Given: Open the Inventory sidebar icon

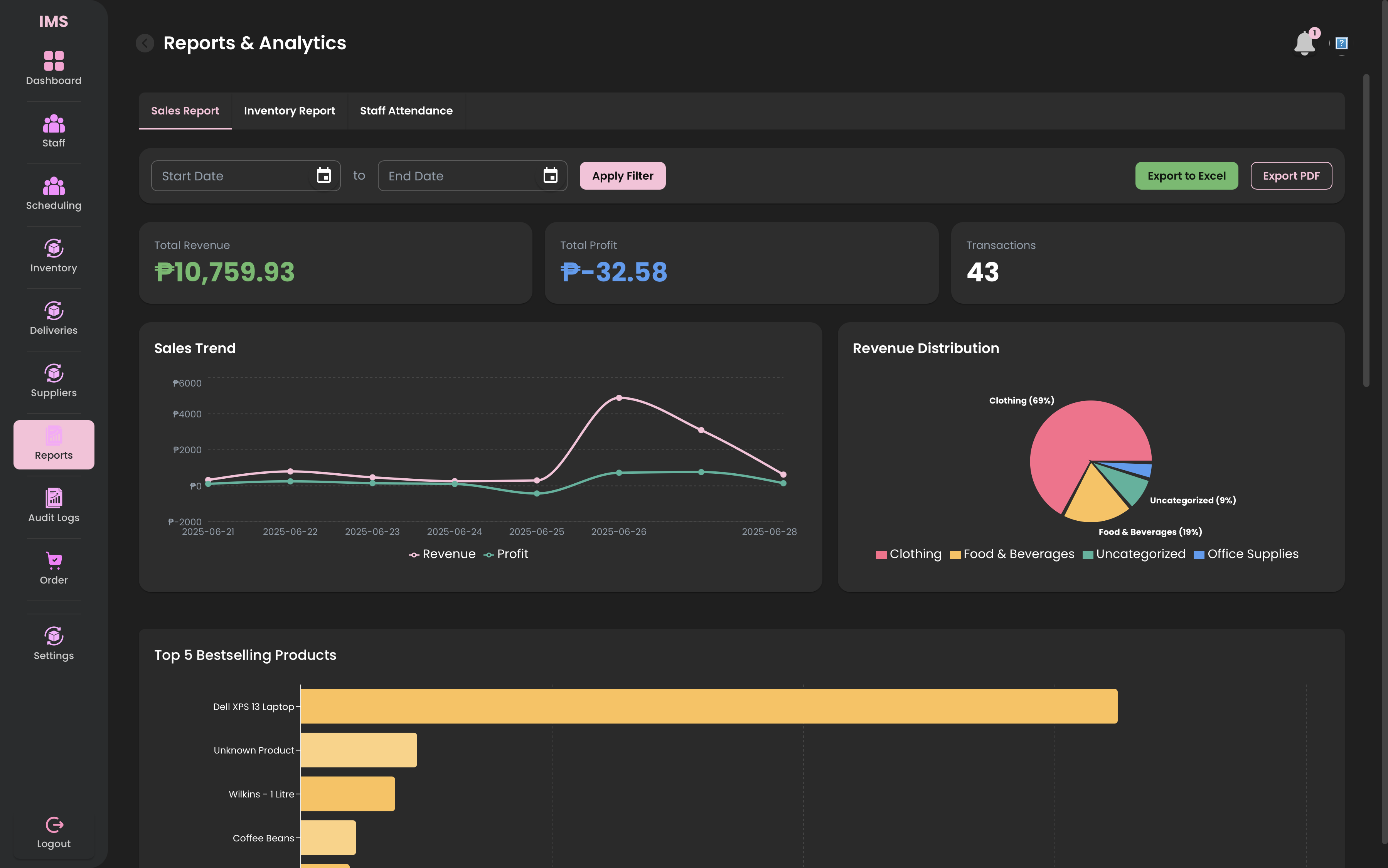Looking at the screenshot, I should 54,248.
